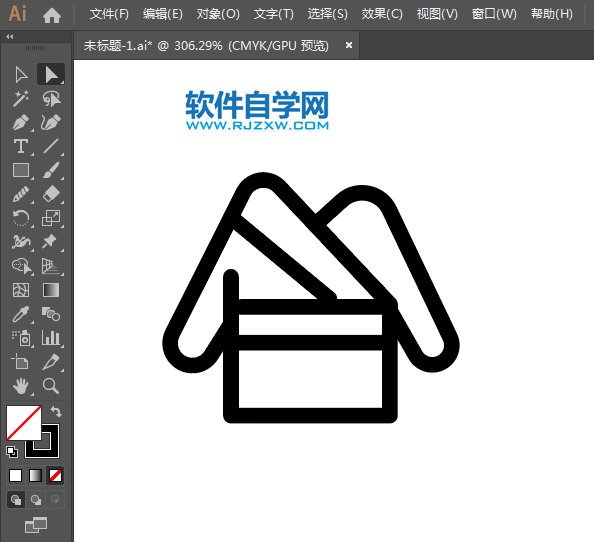Select the Mesh tool
The image size is (594, 542).
[21, 291]
